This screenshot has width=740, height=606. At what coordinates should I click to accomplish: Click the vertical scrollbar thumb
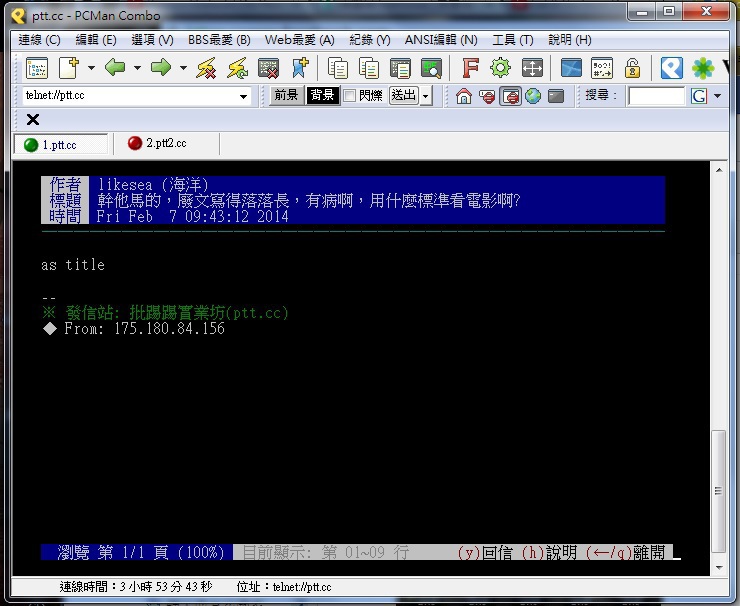tap(718, 491)
